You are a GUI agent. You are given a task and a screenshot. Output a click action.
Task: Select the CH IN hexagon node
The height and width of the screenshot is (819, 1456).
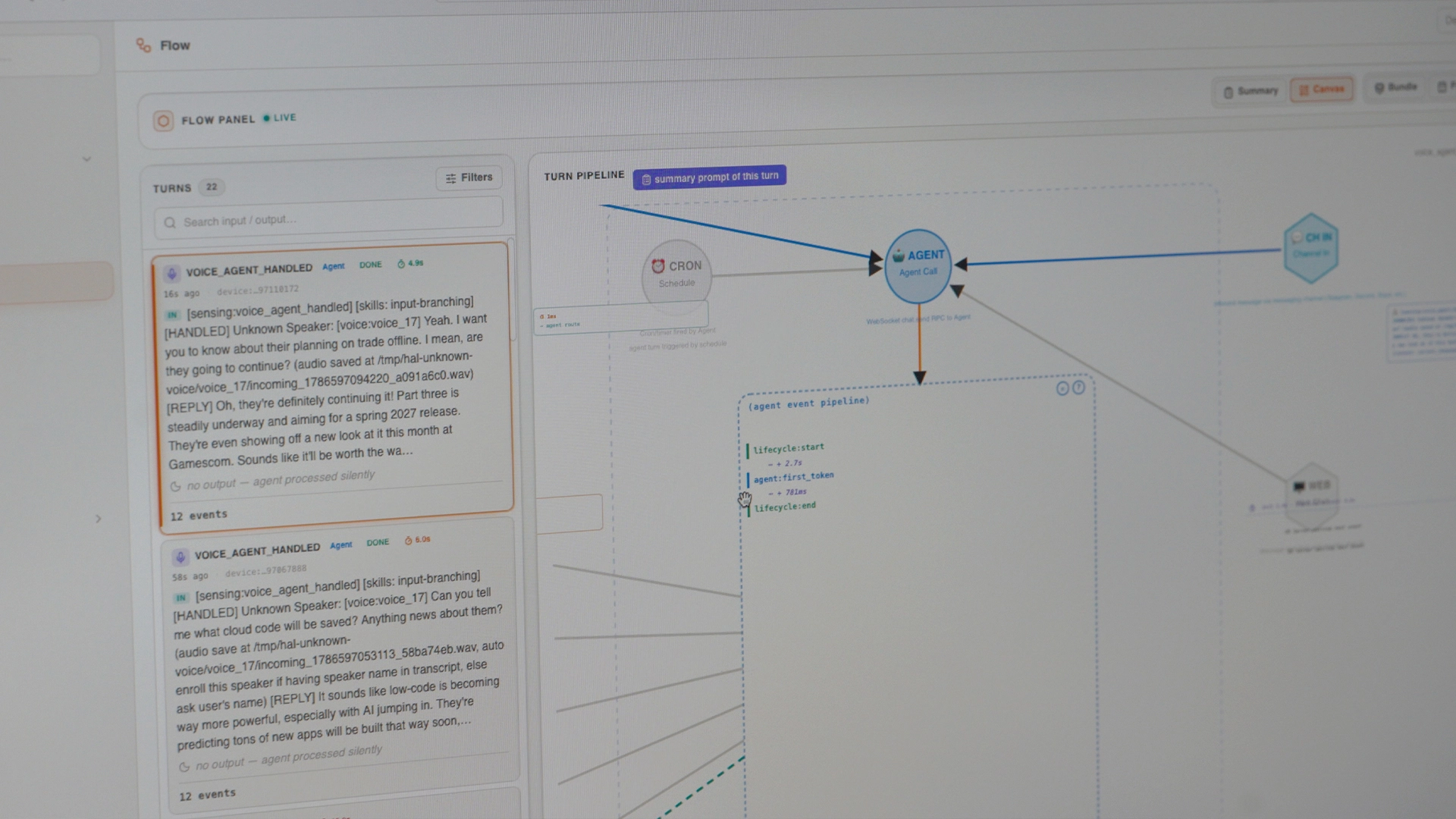[x=1311, y=247]
